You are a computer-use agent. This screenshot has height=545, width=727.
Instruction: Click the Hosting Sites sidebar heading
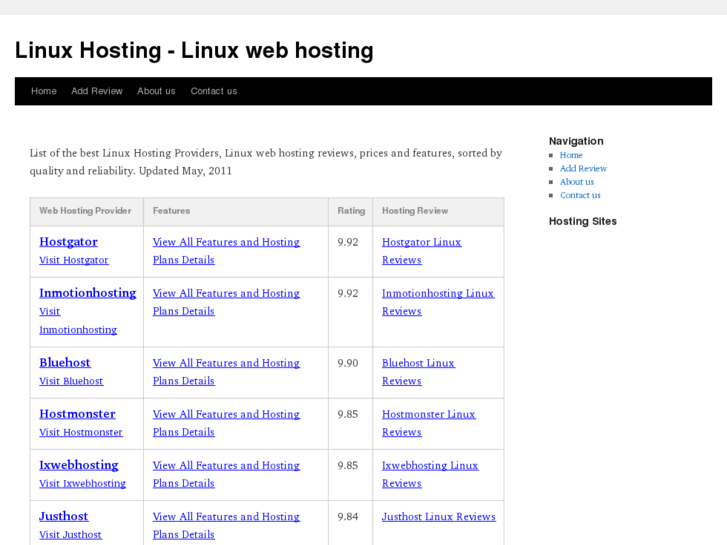[583, 221]
